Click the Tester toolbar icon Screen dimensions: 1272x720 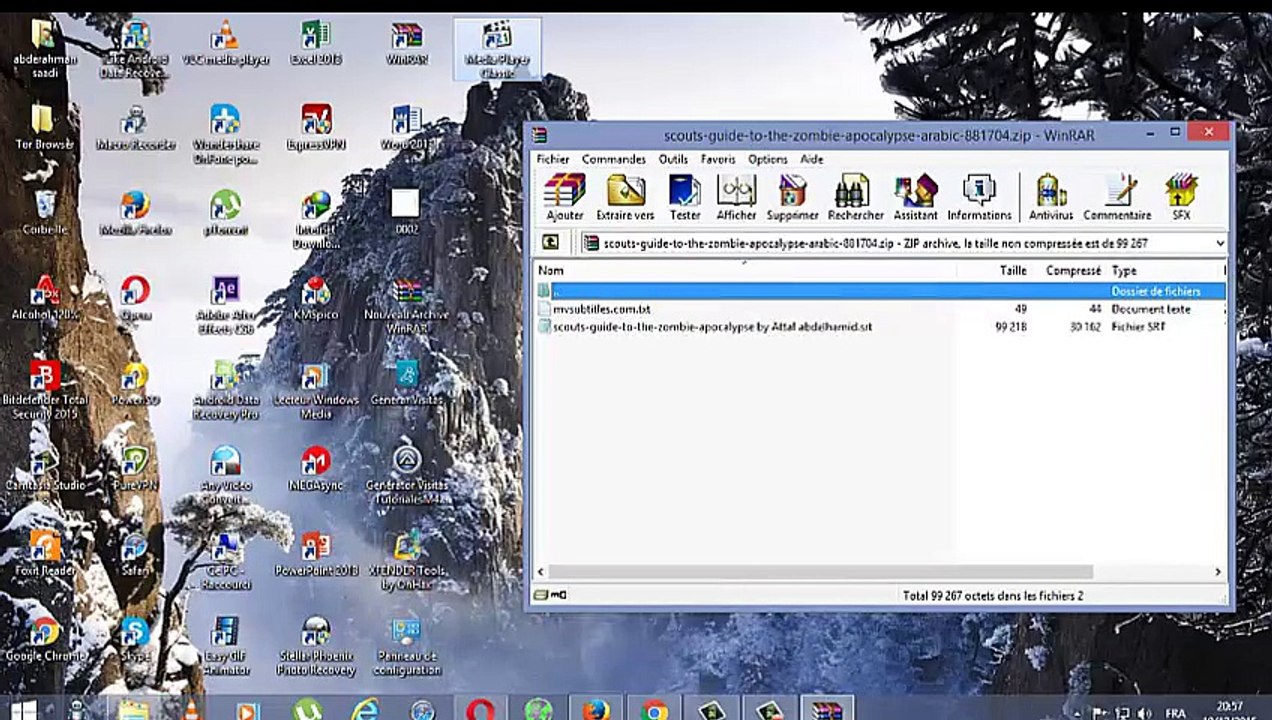(685, 197)
